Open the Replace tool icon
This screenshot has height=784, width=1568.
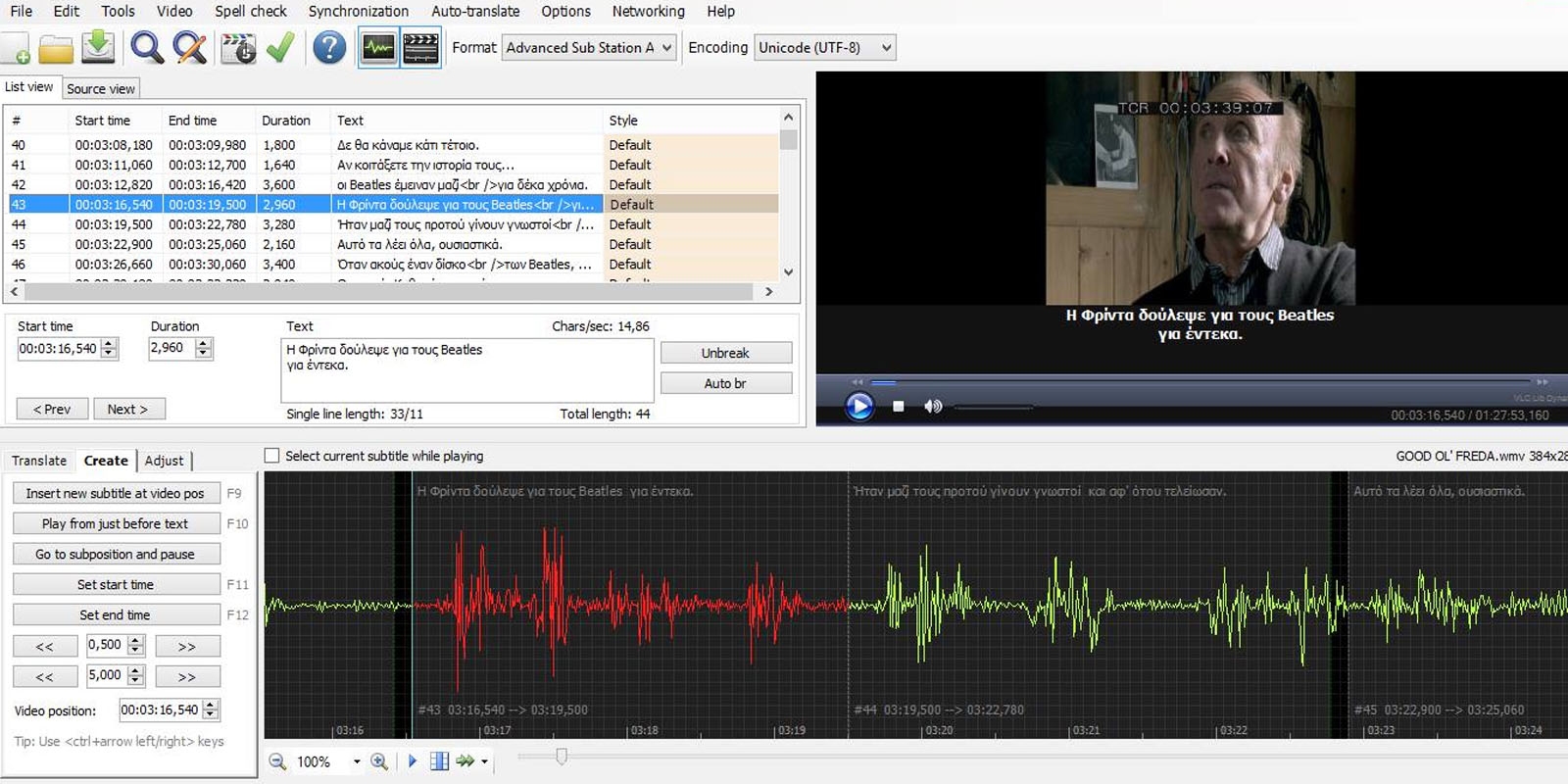[x=189, y=47]
